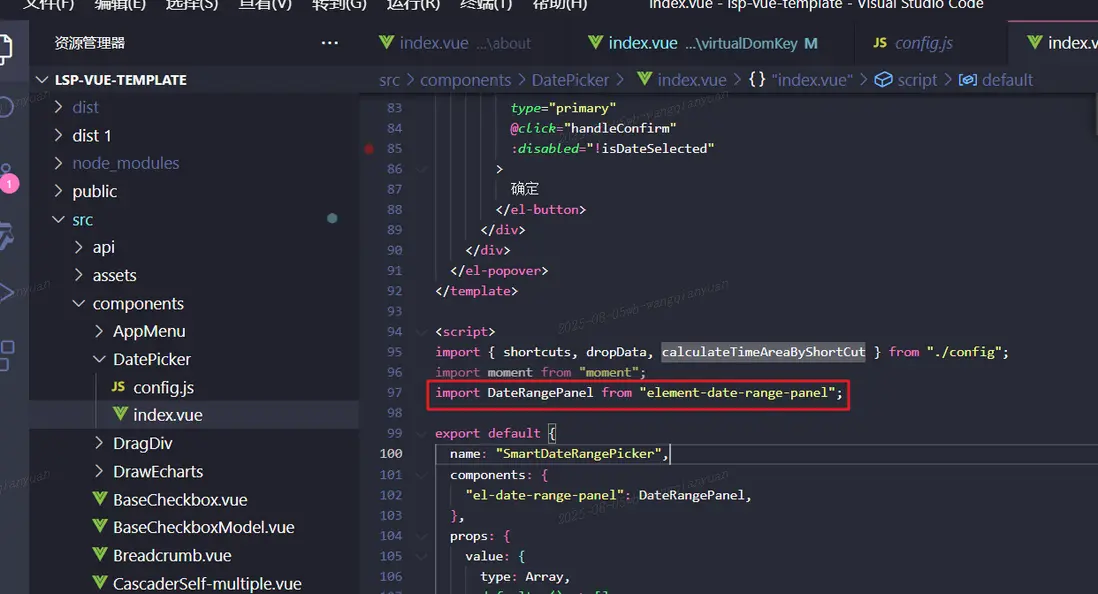The height and width of the screenshot is (594, 1098).
Task: Collapse the DatePicker folder
Action: pyautogui.click(x=99, y=359)
